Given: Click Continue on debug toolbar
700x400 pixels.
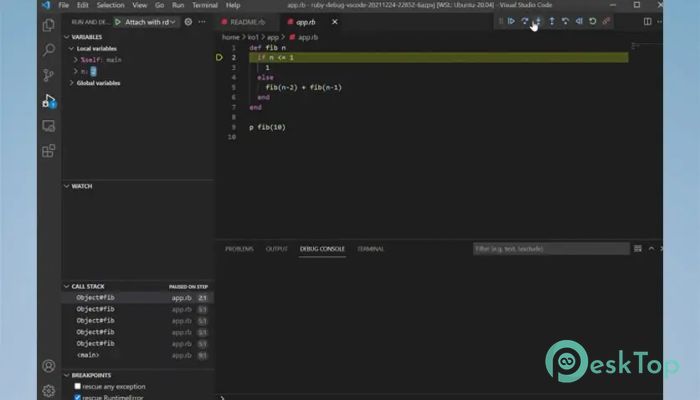Looking at the screenshot, I should click(x=511, y=21).
